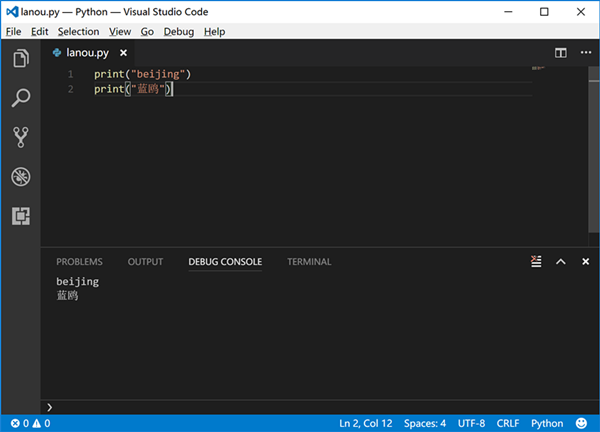600x432 pixels.
Task: Open the editor more actions menu
Action: click(583, 53)
